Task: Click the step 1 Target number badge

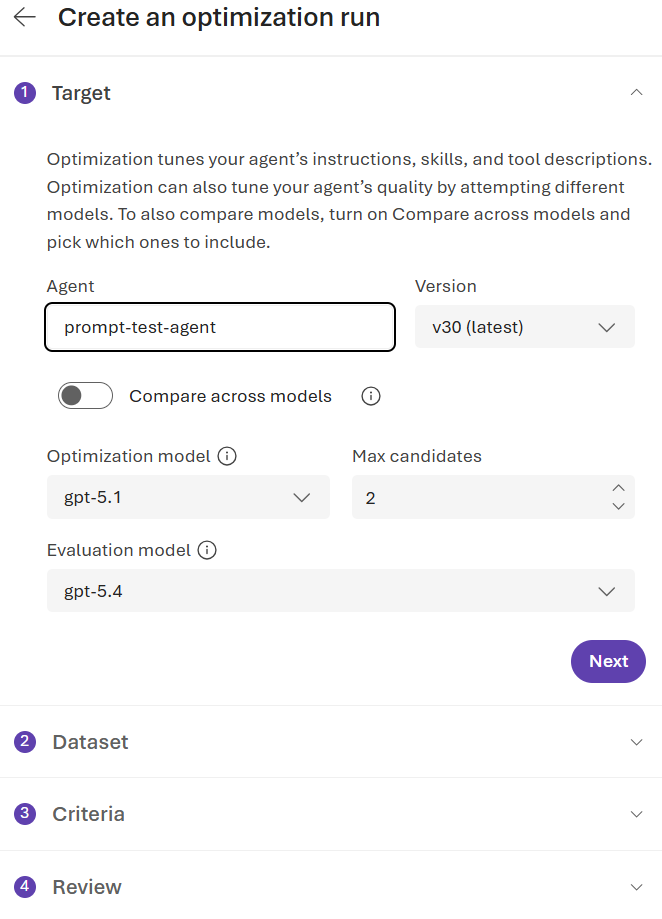Action: [25, 93]
